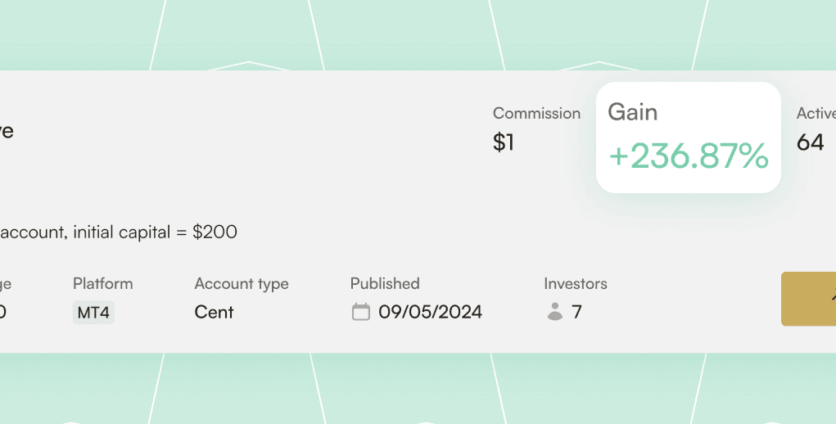The width and height of the screenshot is (836, 424).
Task: Click the person icon next to investor count
Action: pyautogui.click(x=555, y=312)
